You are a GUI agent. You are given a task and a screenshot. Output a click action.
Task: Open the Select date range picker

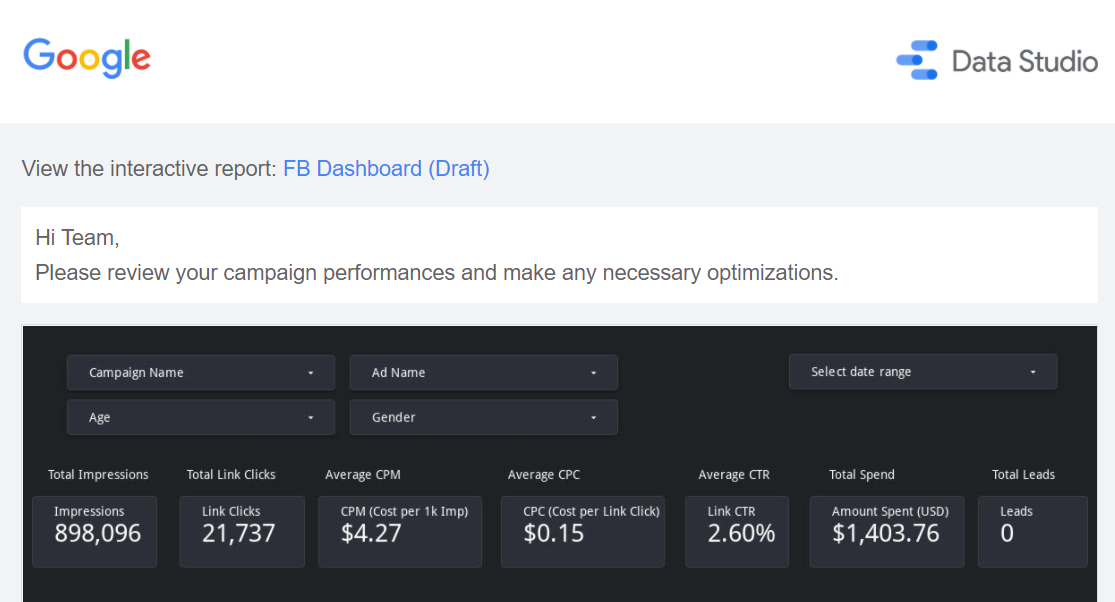922,372
